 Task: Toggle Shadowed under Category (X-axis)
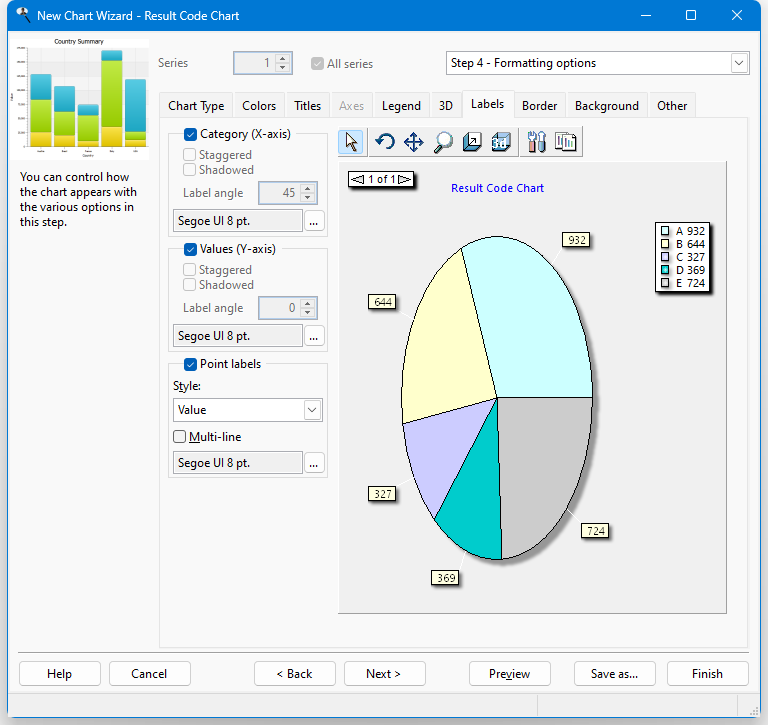coord(190,170)
